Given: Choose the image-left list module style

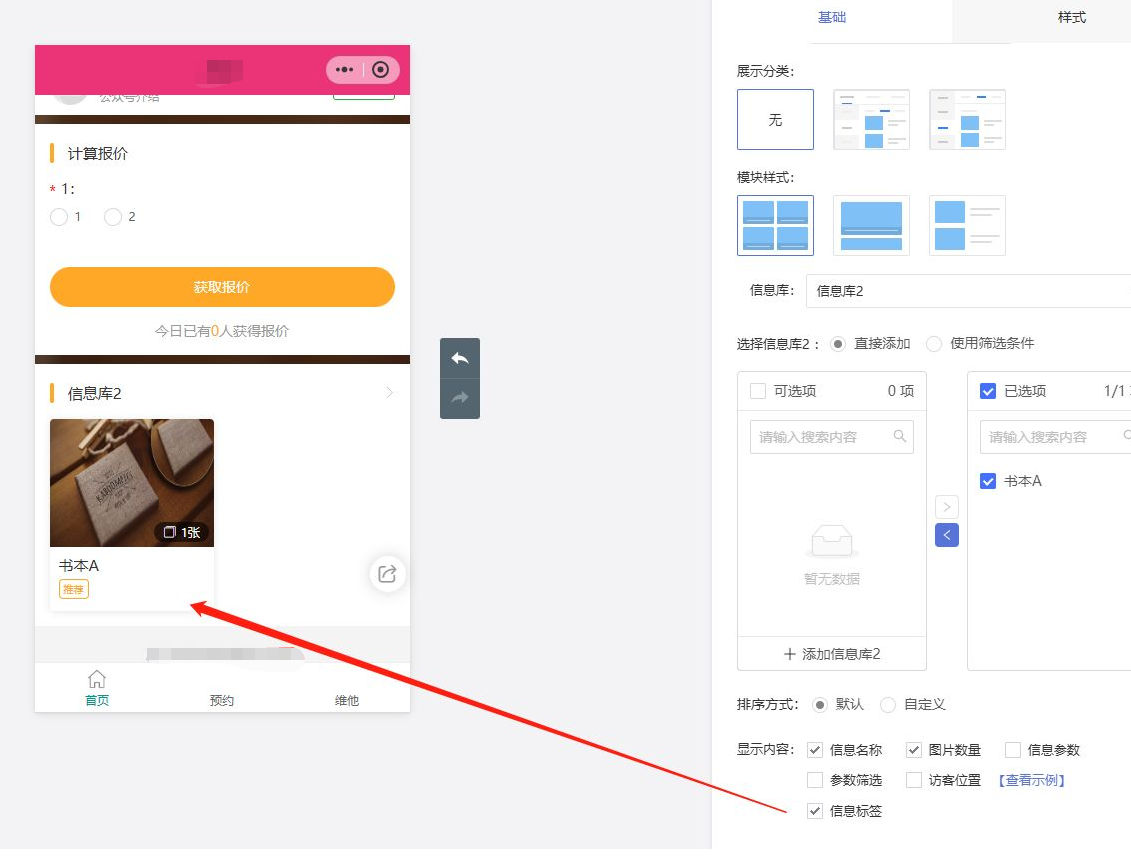Looking at the screenshot, I should click(967, 225).
